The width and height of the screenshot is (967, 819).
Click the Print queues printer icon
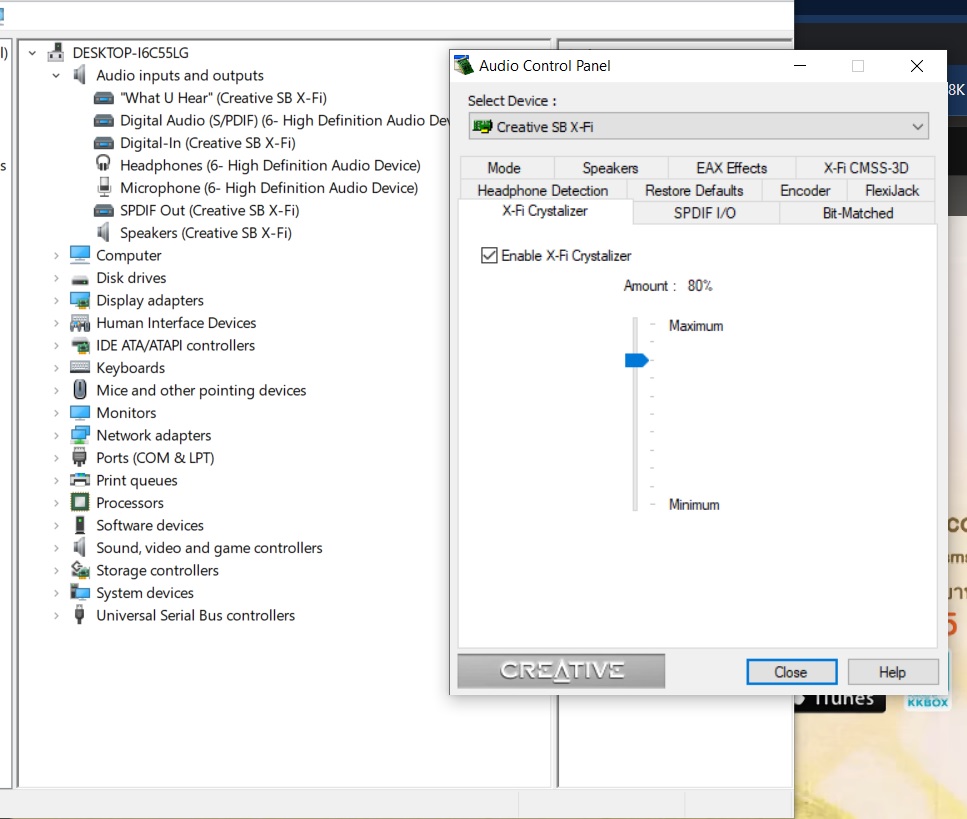pos(80,480)
